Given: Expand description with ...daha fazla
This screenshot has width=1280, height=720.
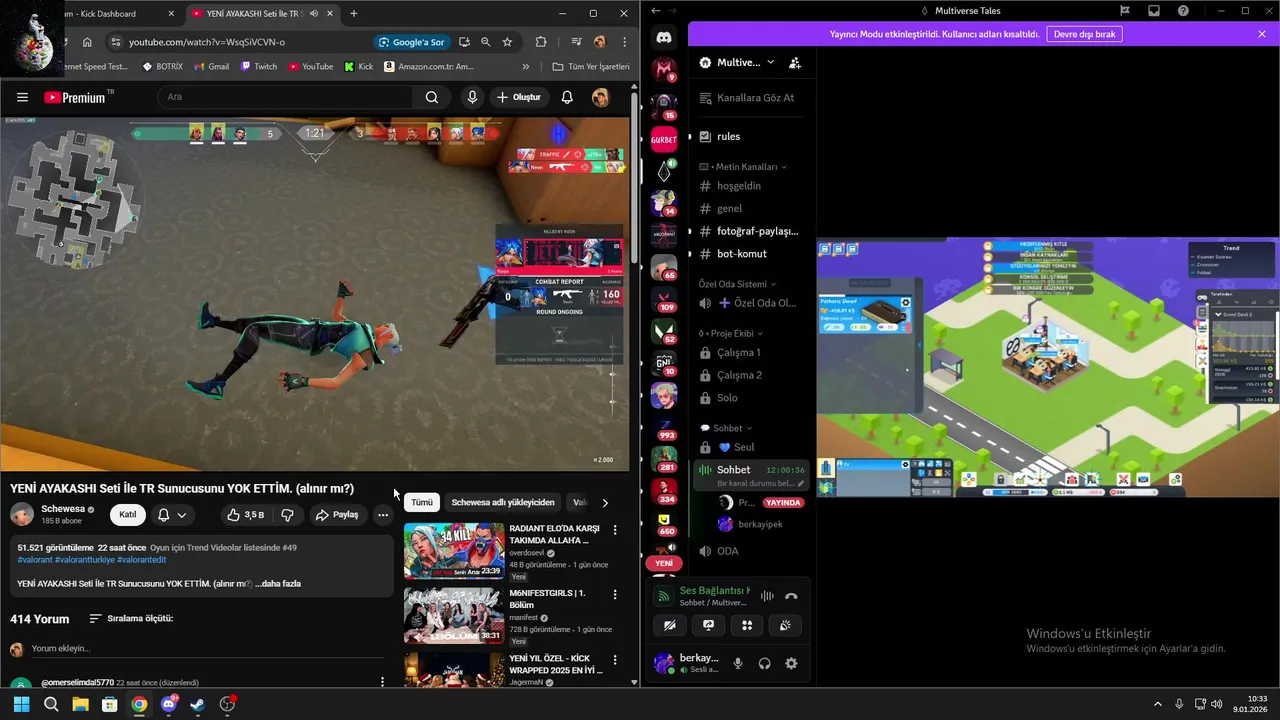Looking at the screenshot, I should pyautogui.click(x=277, y=583).
